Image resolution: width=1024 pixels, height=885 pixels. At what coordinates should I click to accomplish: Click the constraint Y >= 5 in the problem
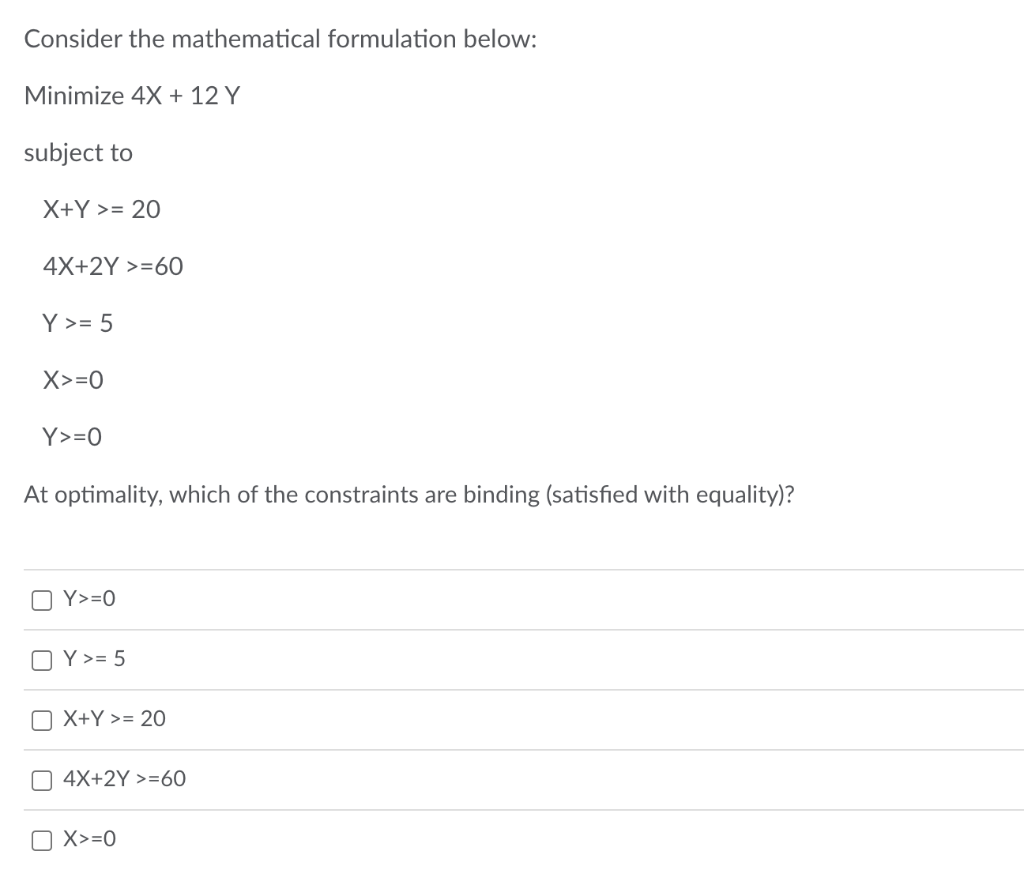[x=78, y=322]
